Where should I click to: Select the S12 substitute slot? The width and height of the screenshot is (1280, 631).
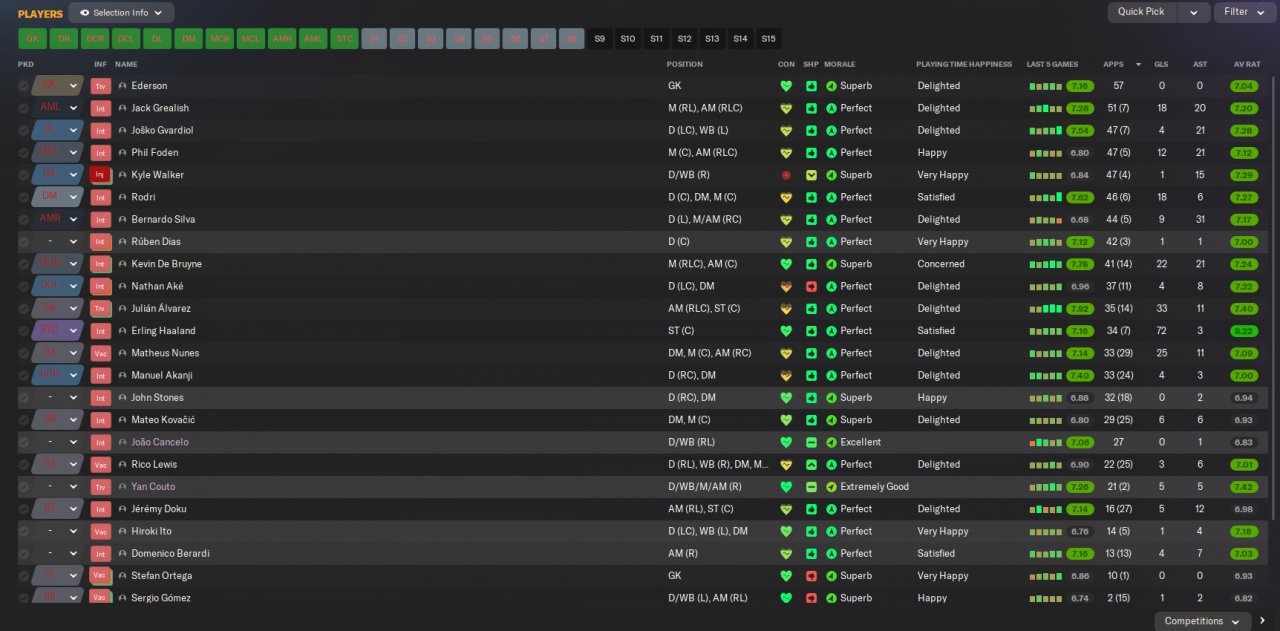[684, 39]
